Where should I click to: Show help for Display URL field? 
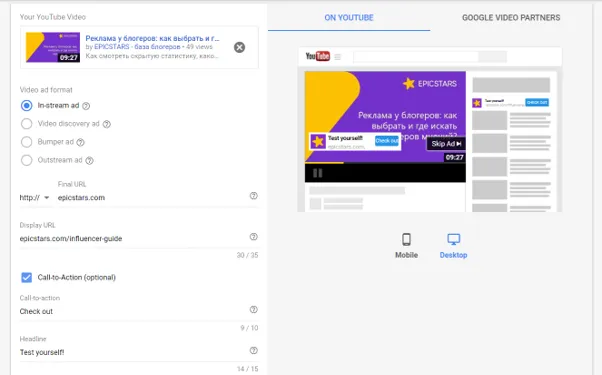pos(253,237)
